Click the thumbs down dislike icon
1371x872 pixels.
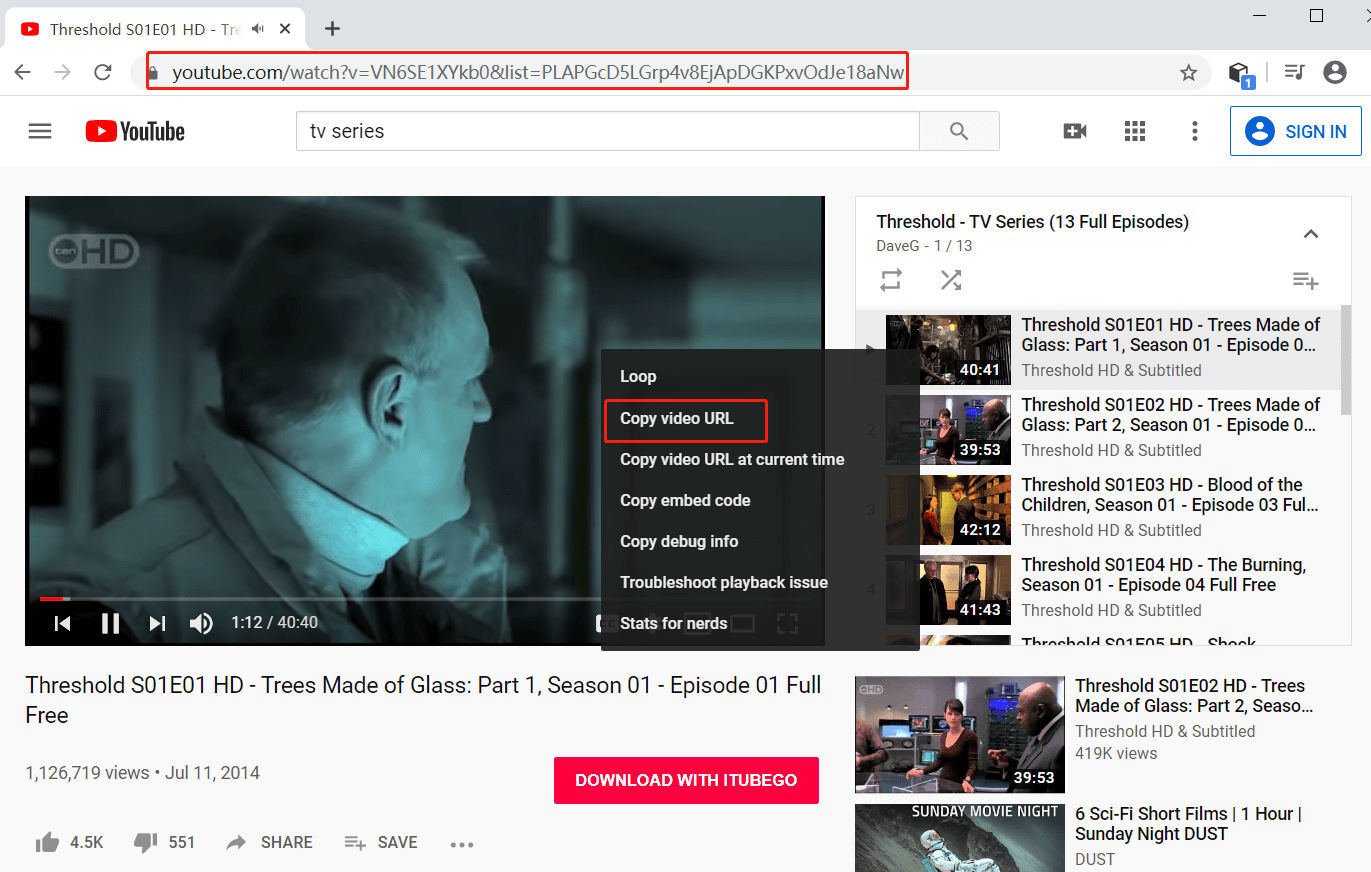click(x=146, y=843)
